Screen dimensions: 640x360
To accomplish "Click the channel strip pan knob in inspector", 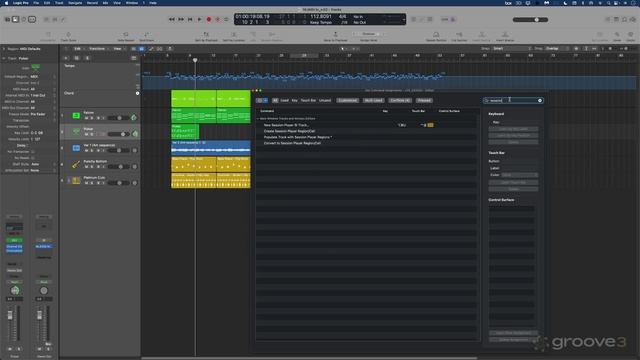I will coord(15,291).
